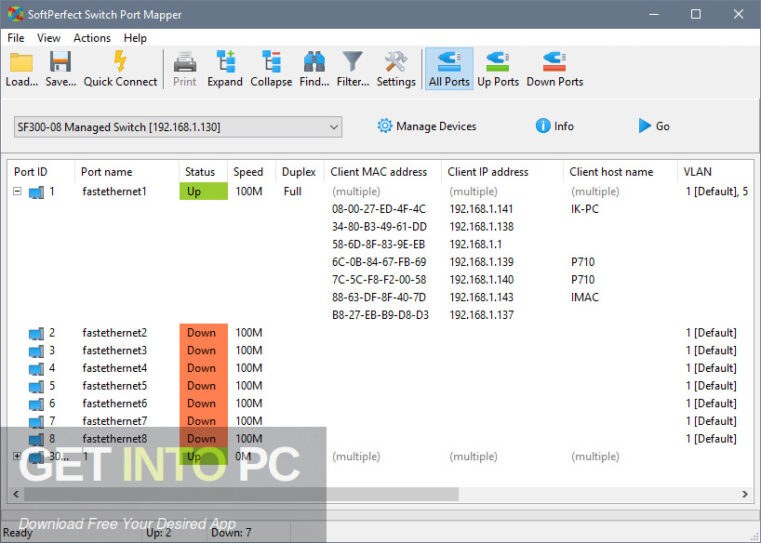Viewport: 761px width, 543px height.
Task: Open Manage Devices
Action: (x=427, y=126)
